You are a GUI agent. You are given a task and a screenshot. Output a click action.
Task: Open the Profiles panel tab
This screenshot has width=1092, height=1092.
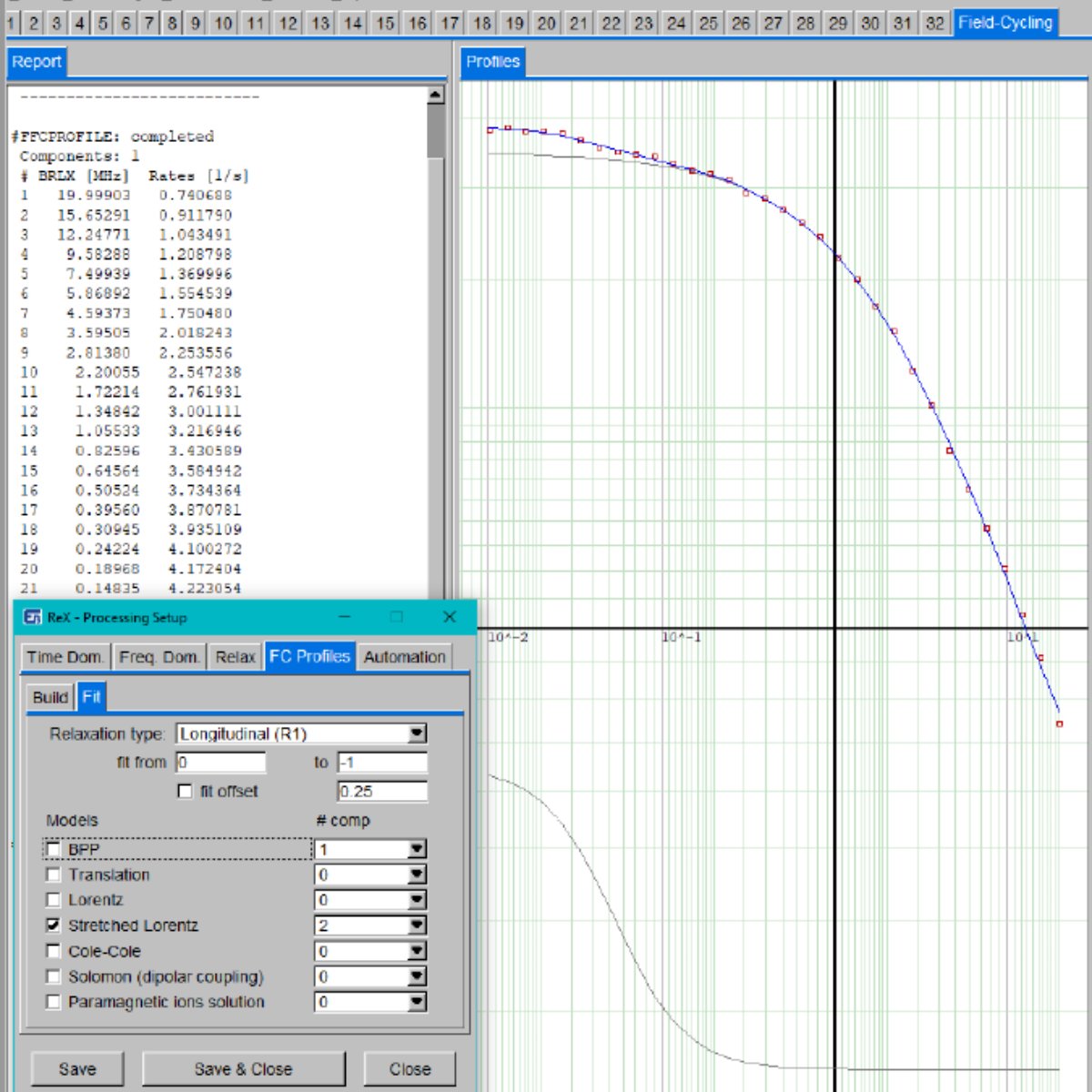493,62
